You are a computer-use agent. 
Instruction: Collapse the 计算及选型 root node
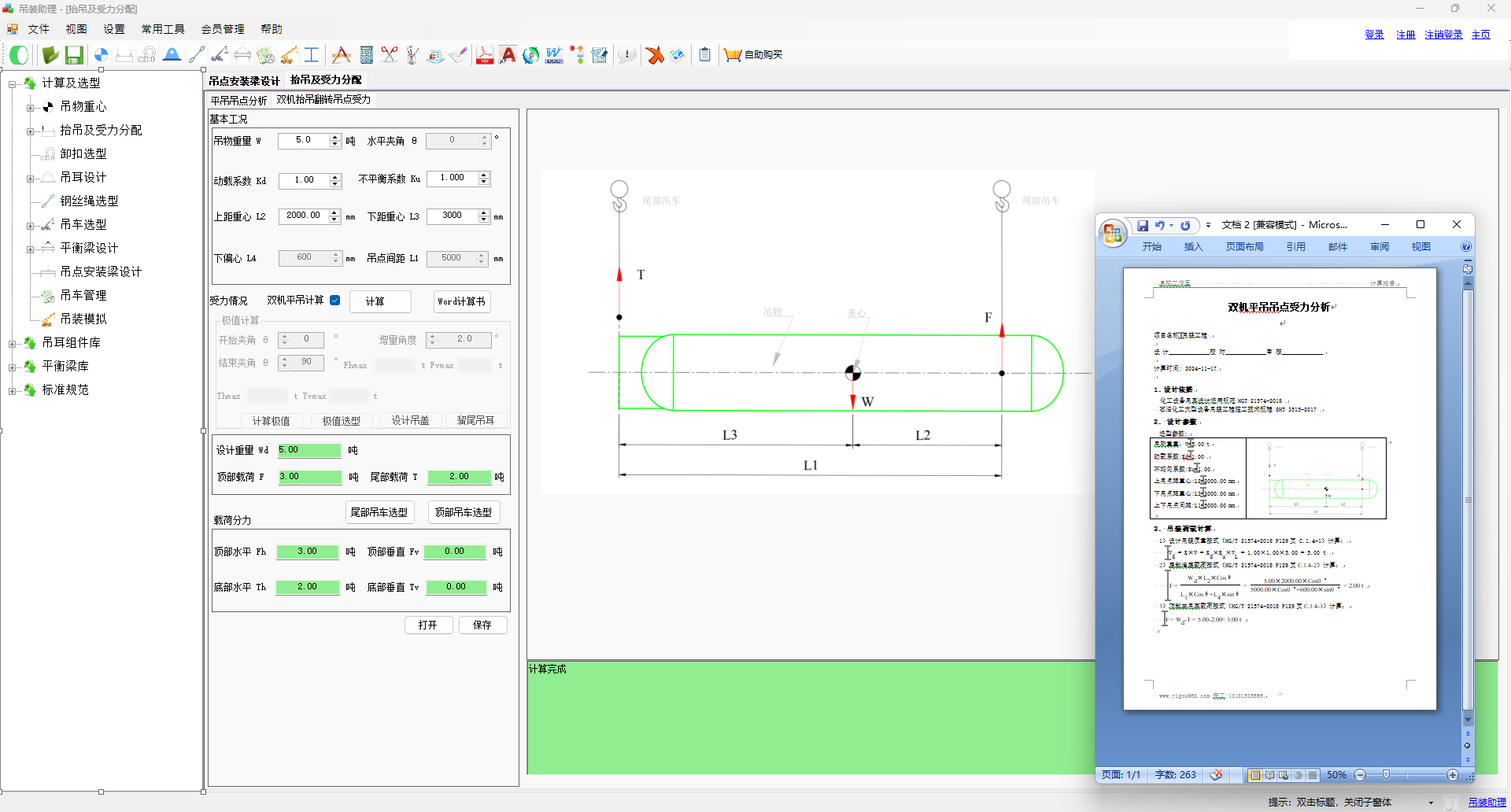click(12, 84)
